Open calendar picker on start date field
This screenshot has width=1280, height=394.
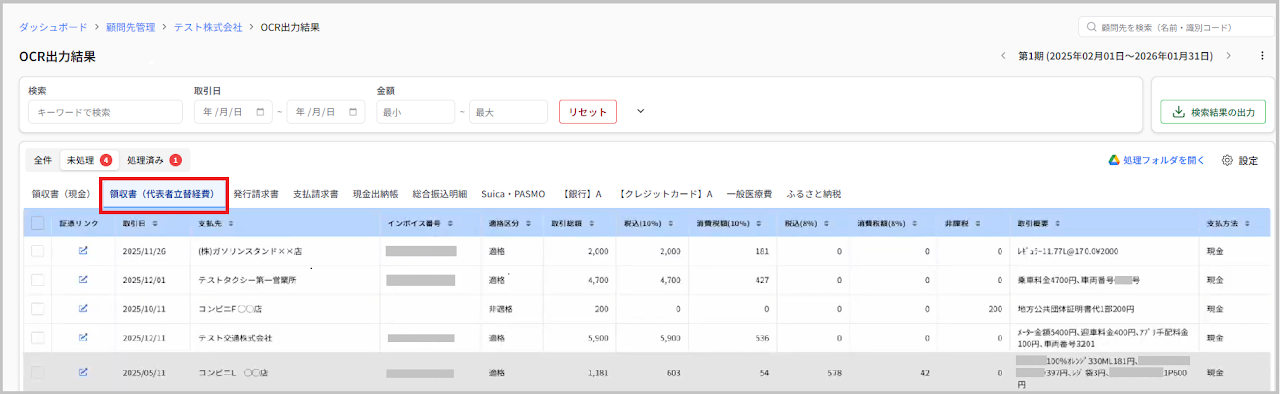(x=261, y=112)
